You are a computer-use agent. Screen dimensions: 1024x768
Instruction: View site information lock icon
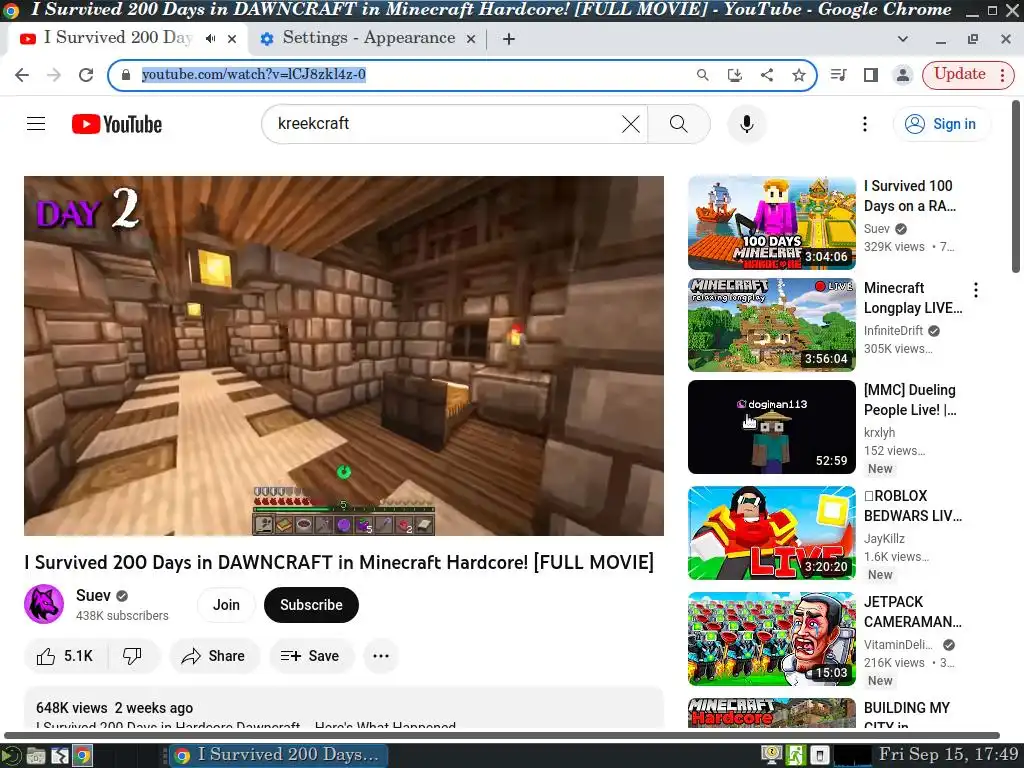125,75
